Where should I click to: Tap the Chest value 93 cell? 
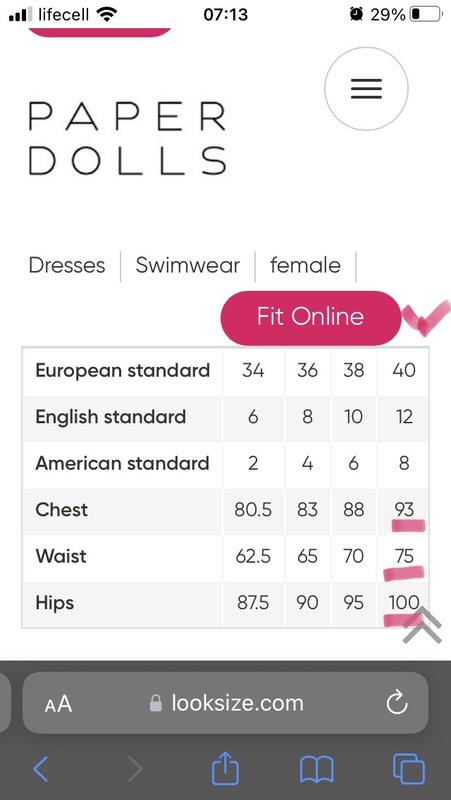(404, 510)
